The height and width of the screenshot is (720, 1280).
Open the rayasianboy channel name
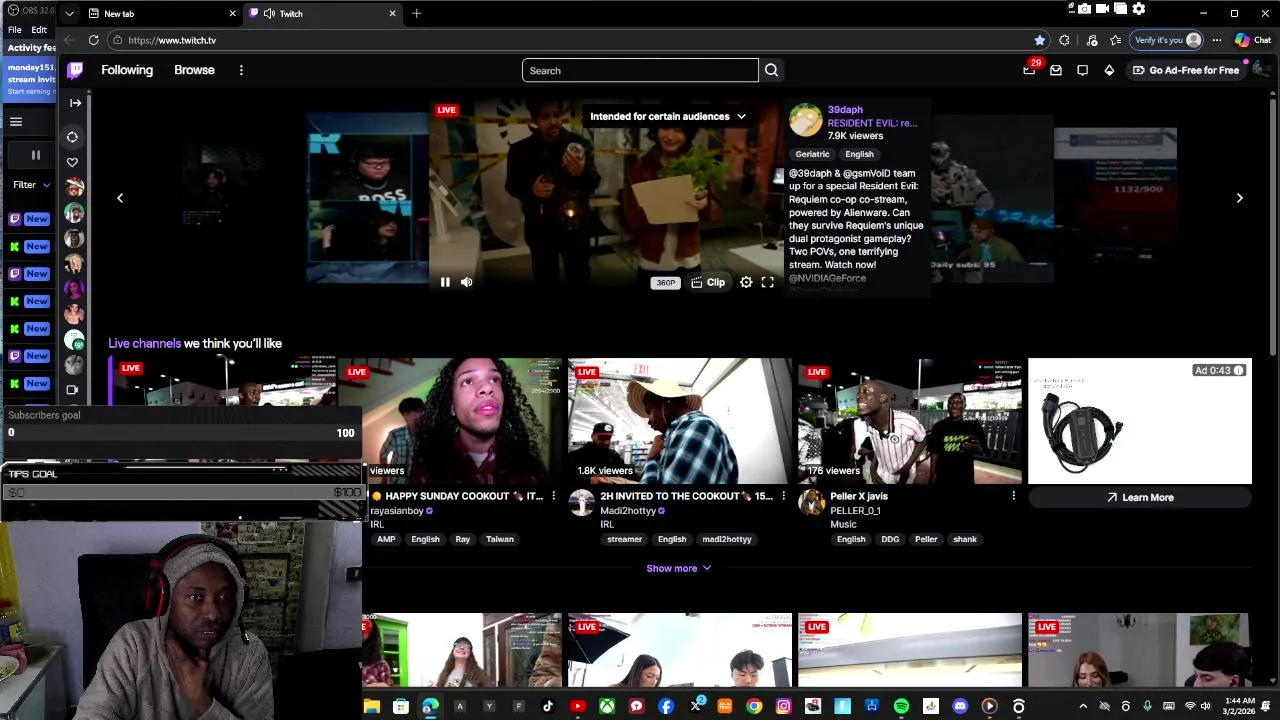tap(397, 511)
